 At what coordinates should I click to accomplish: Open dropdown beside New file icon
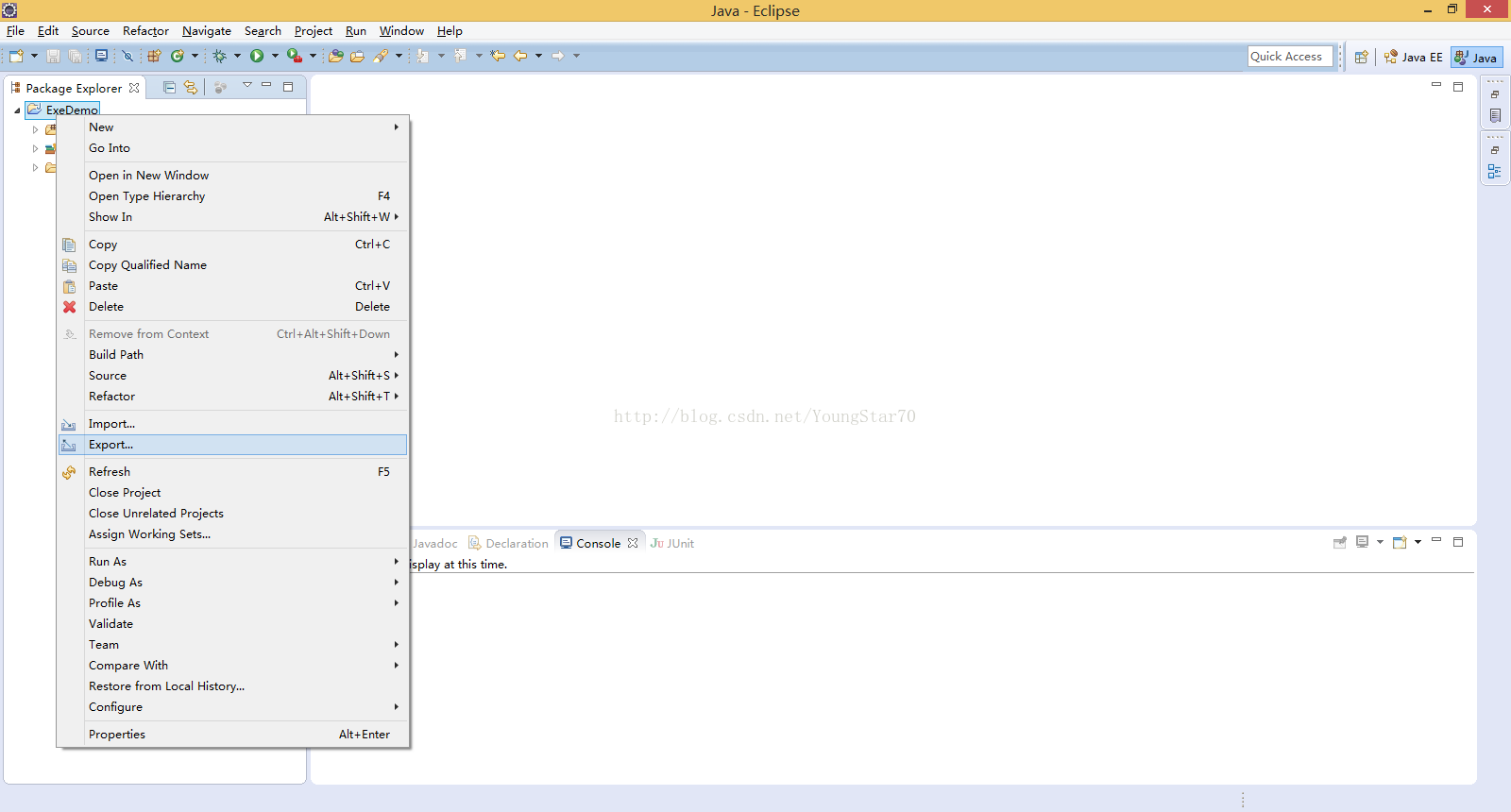34,57
